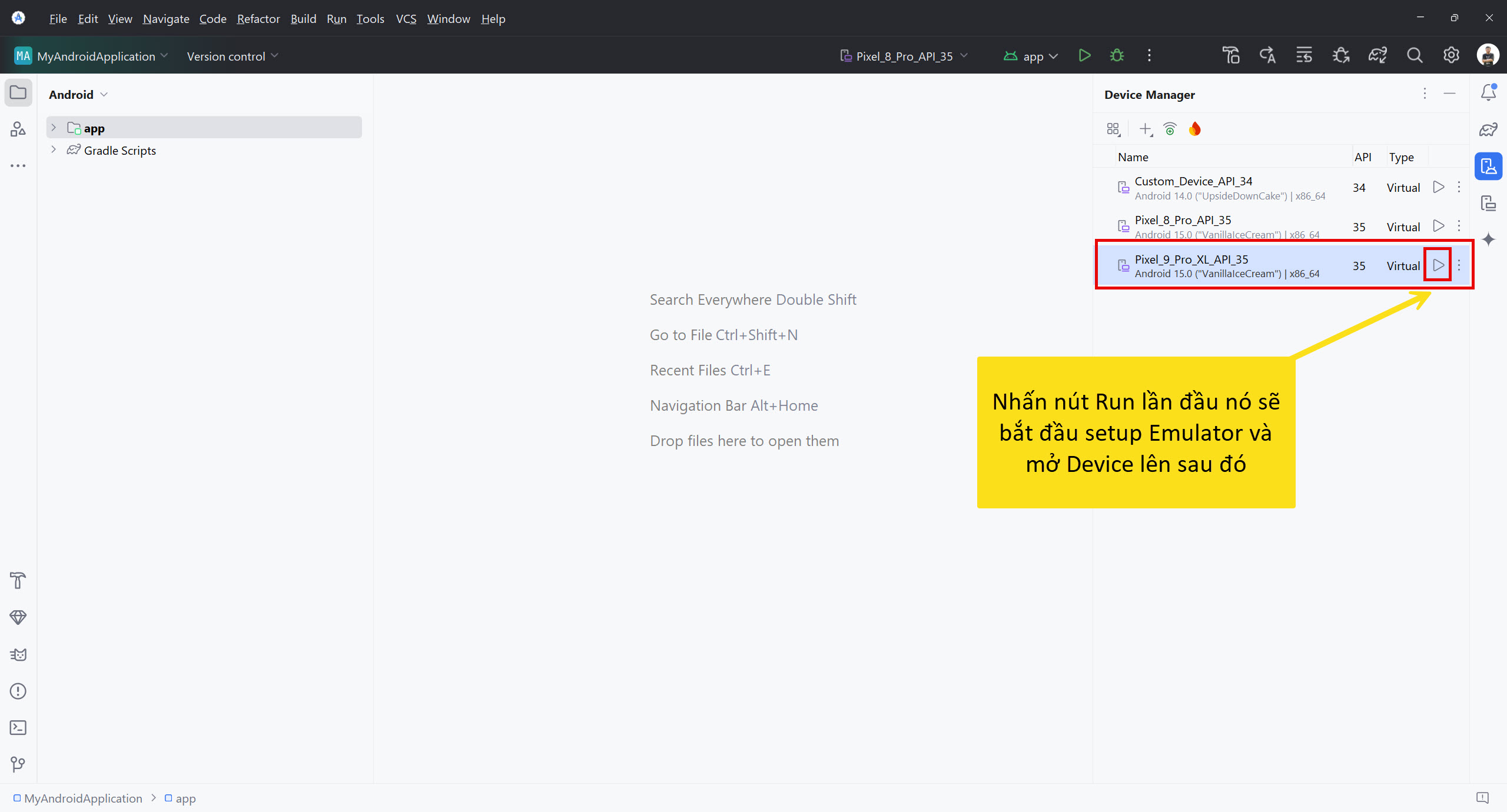Screen dimensions: 1507x812
Task: Open more run actions in main toolbar
Action: point(1149,56)
